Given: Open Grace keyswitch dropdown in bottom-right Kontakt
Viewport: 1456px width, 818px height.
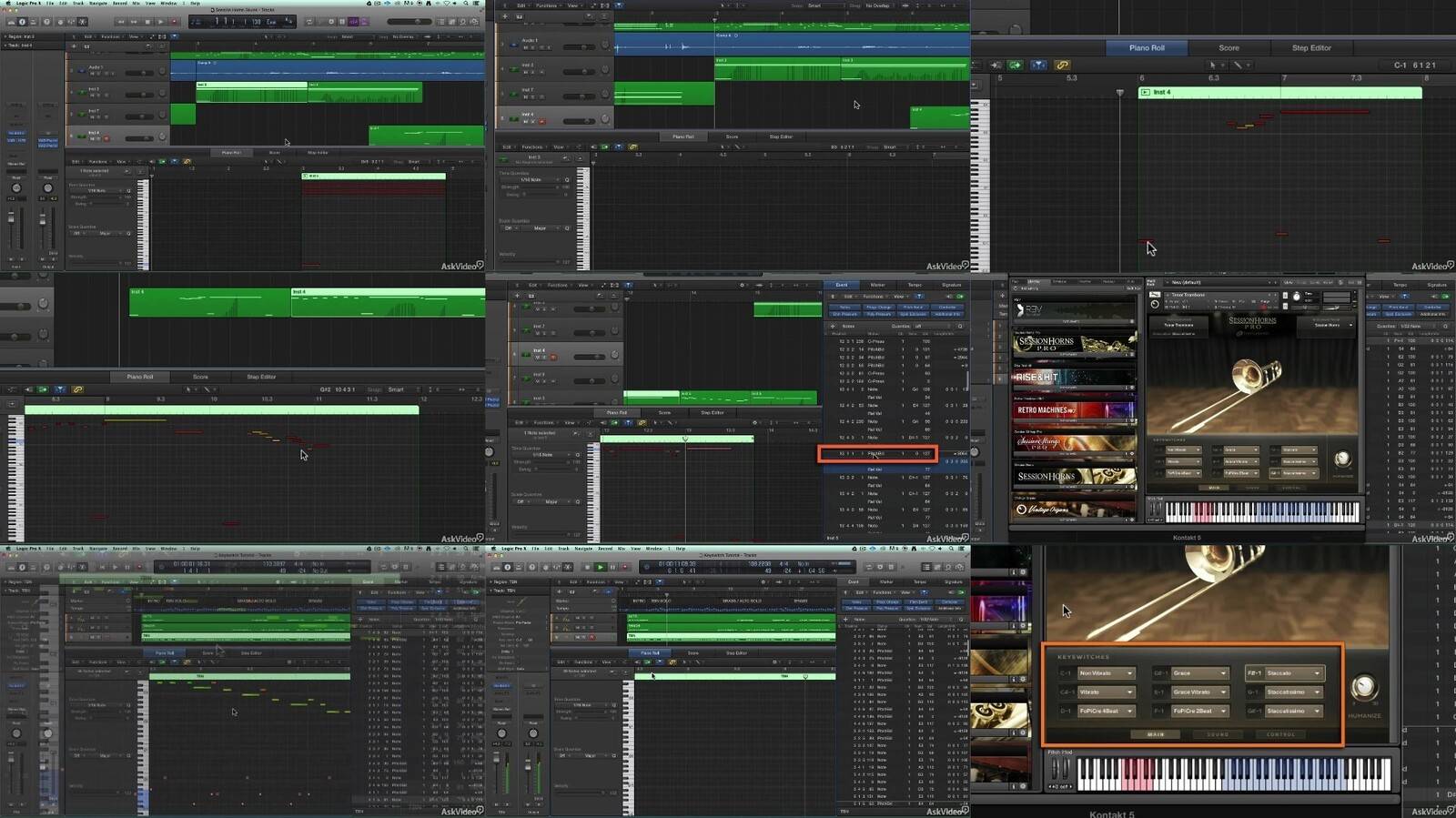Looking at the screenshot, I should 1199,673.
